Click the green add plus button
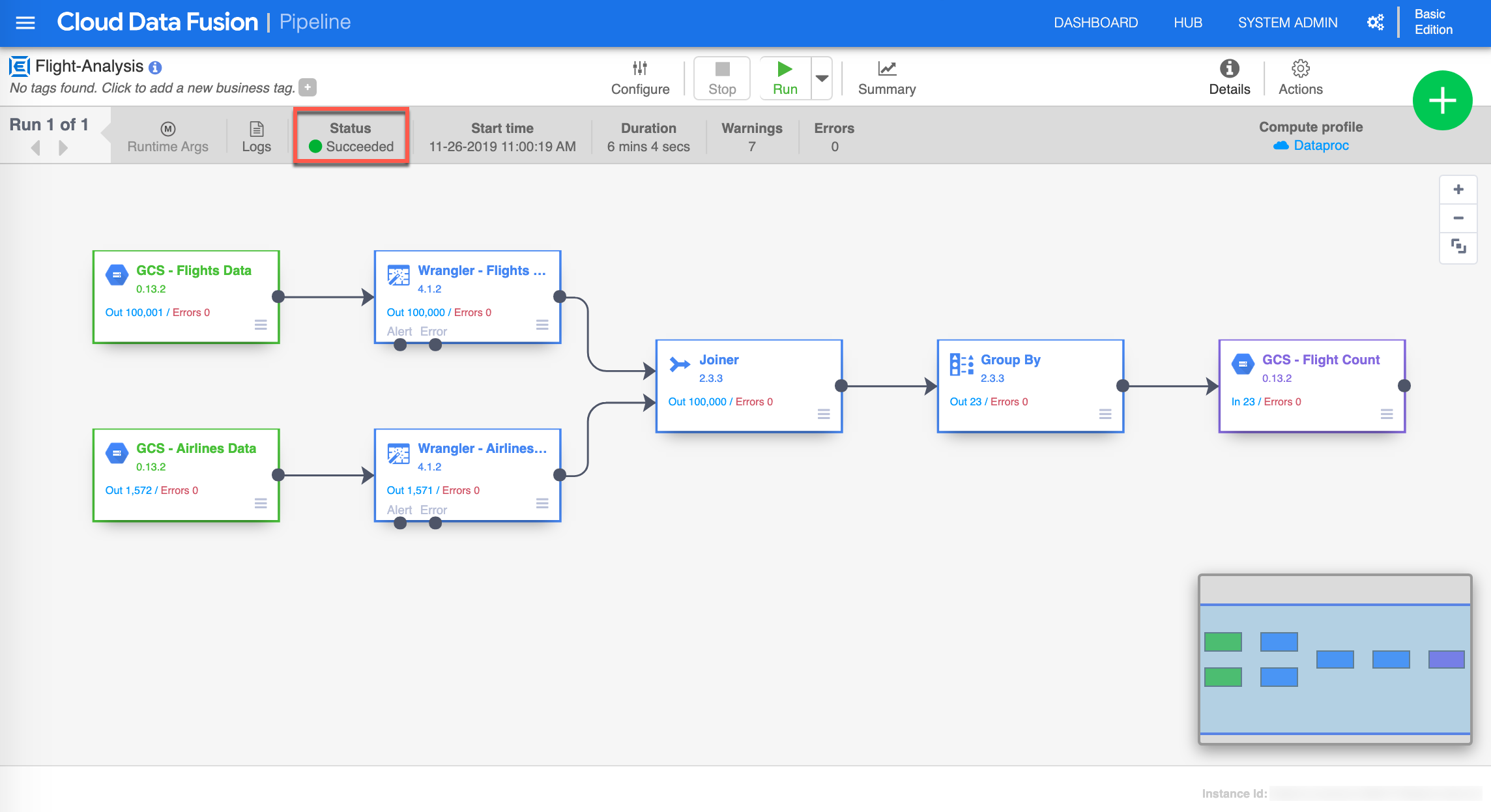The image size is (1491, 812). point(1442,101)
